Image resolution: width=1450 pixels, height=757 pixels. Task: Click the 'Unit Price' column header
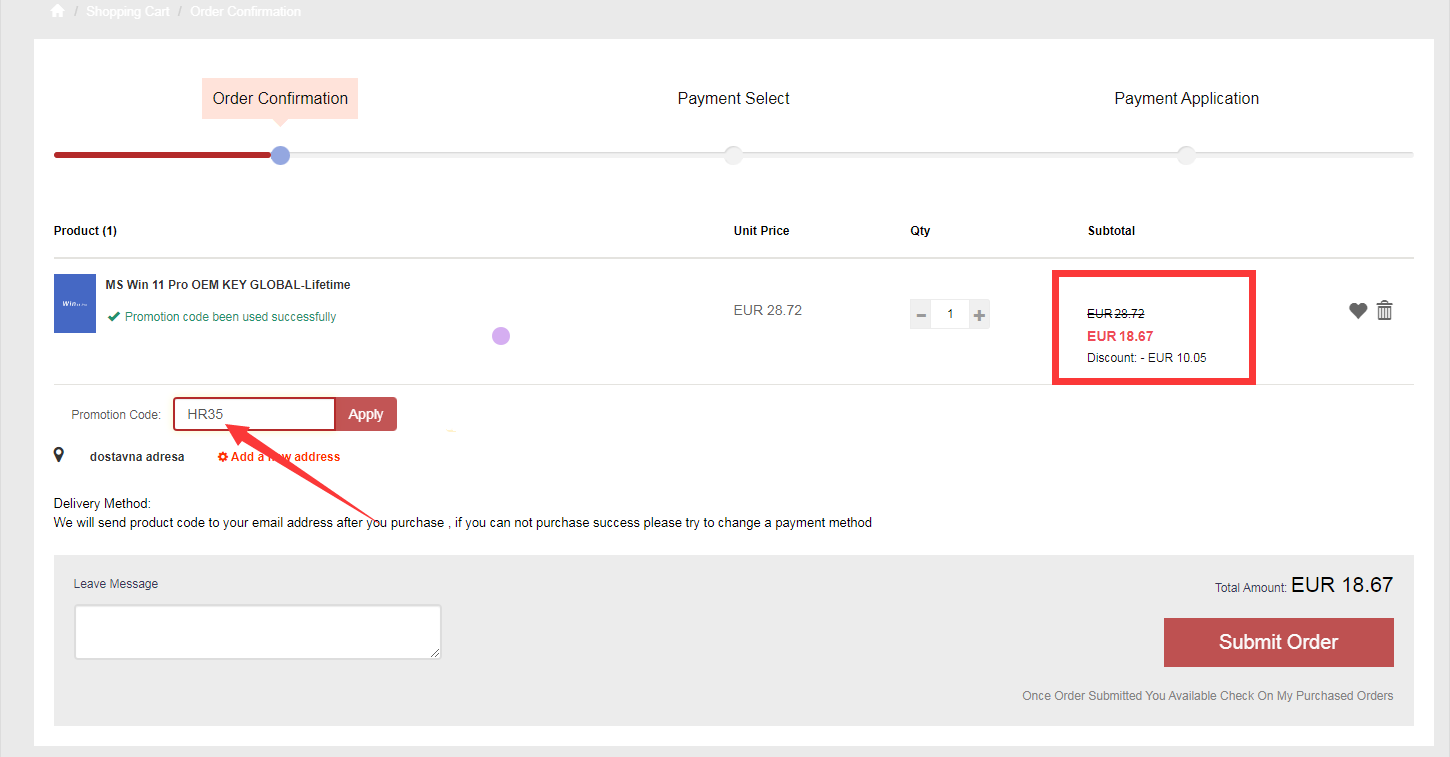761,231
